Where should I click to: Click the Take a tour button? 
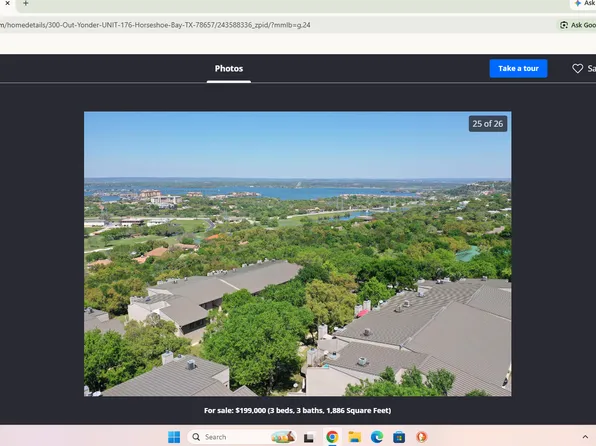518,68
